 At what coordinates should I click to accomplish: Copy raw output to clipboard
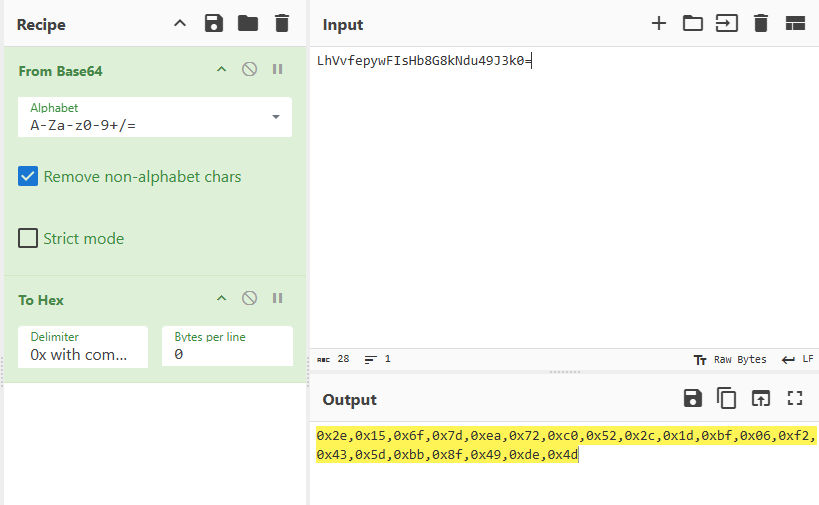[727, 398]
